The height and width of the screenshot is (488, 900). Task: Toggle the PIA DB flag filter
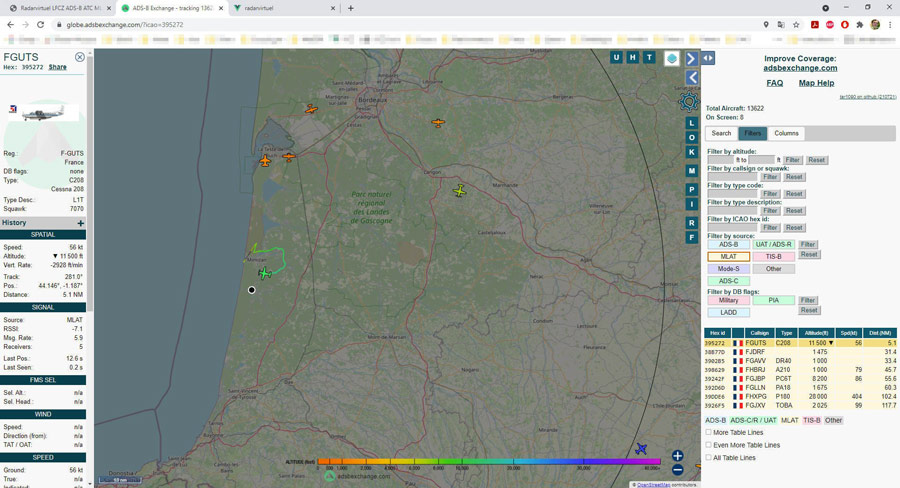pos(773,300)
